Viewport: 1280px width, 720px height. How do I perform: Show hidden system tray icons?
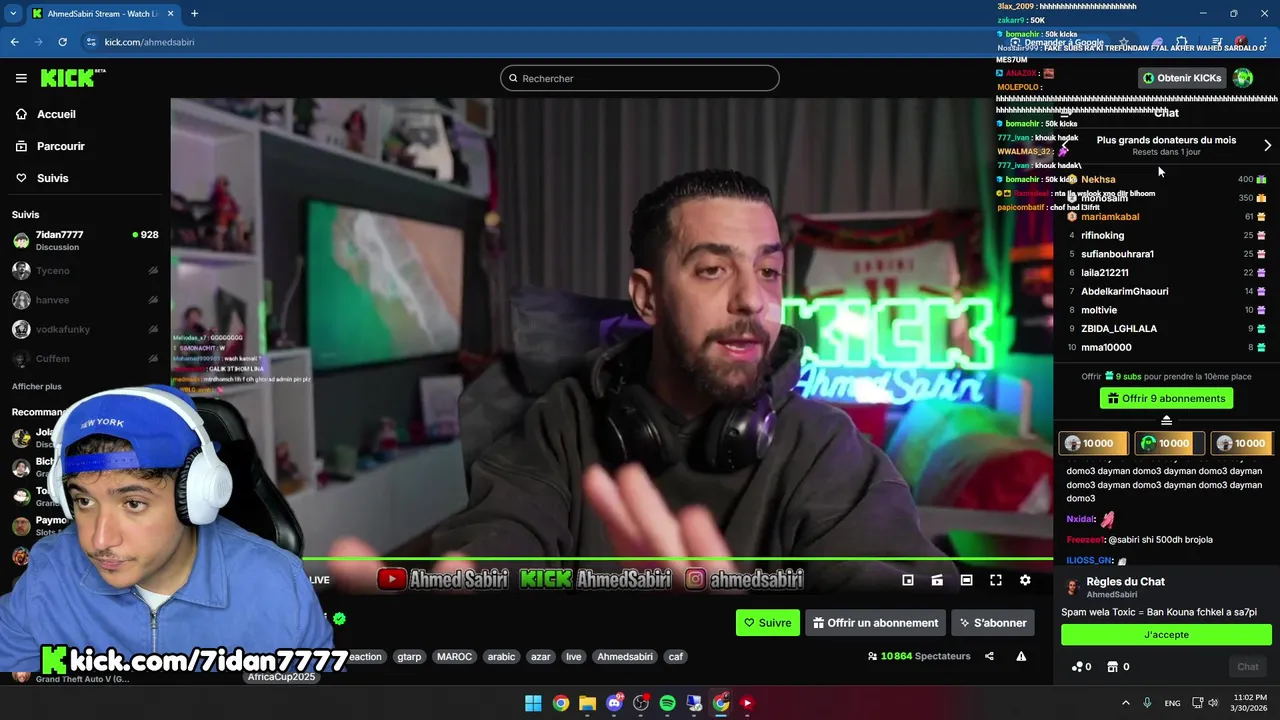[1125, 703]
